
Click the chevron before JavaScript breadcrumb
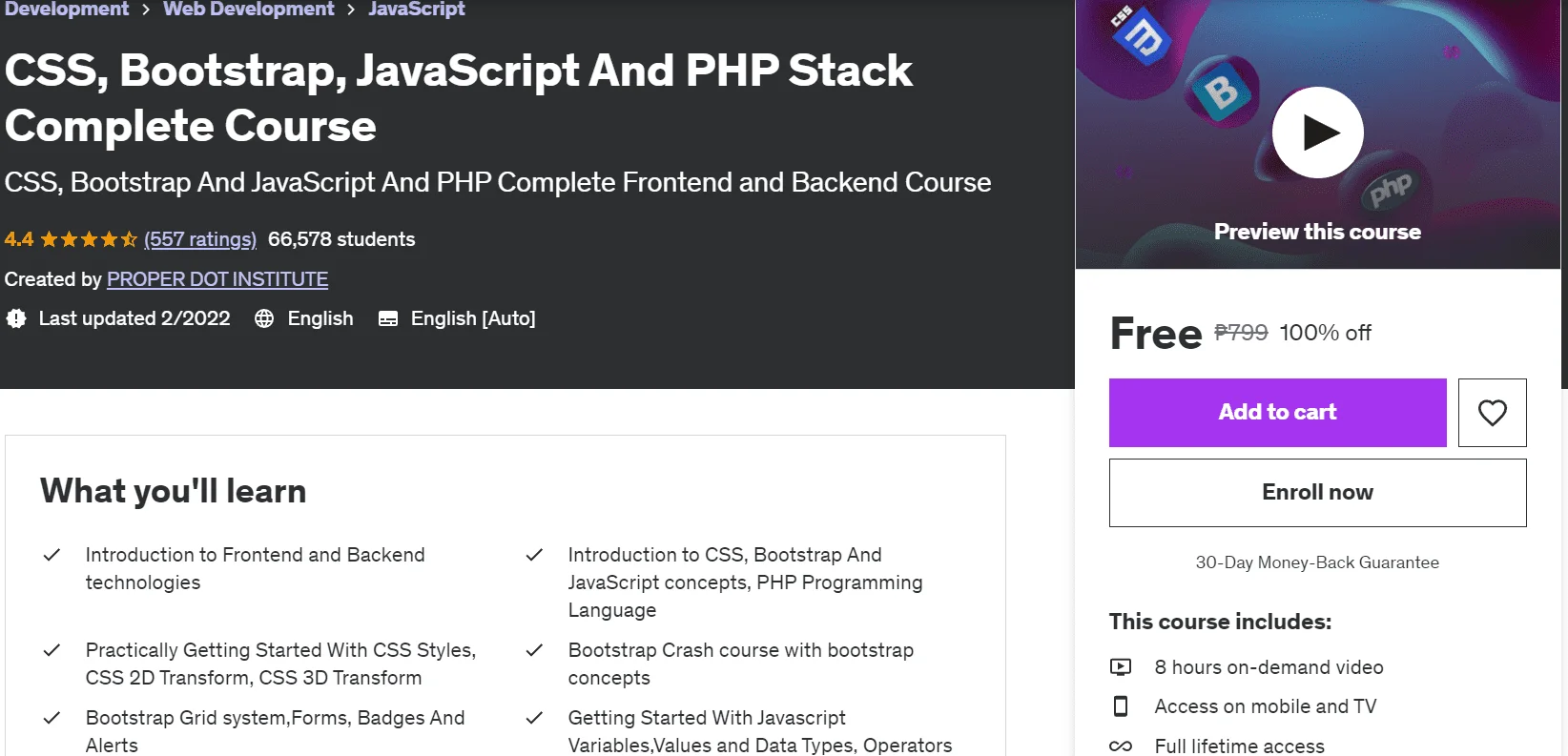click(351, 10)
